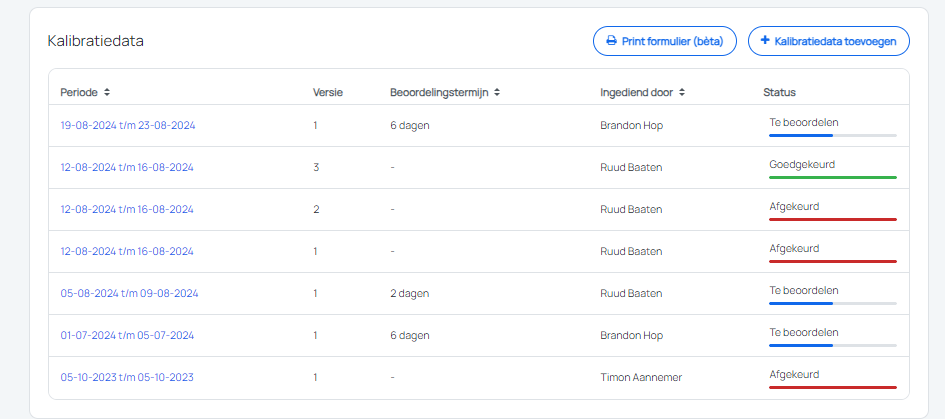The height and width of the screenshot is (419, 945).
Task: Open Print formulier (bèta)
Action: pos(665,41)
